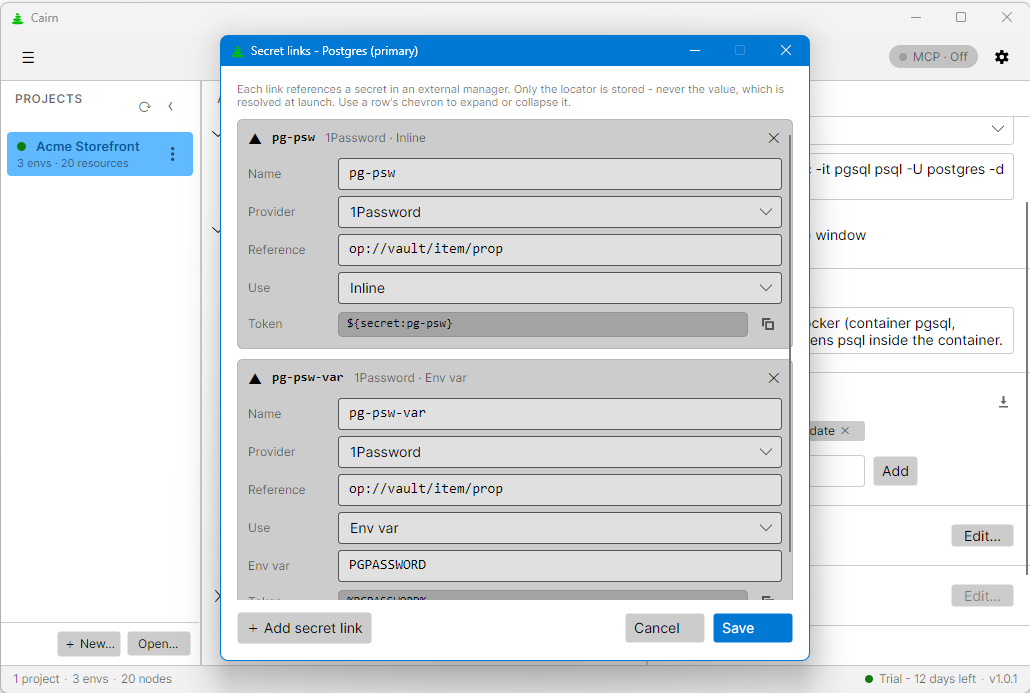
Task: Open settings gear in Cairn toolbar
Action: click(x=1001, y=57)
